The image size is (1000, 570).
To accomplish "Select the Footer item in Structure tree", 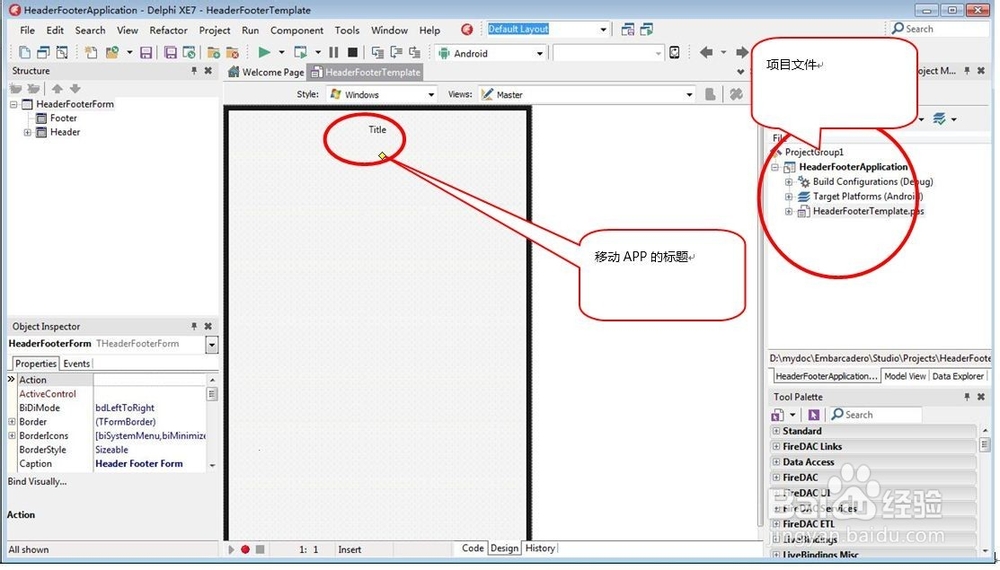I will coord(63,118).
